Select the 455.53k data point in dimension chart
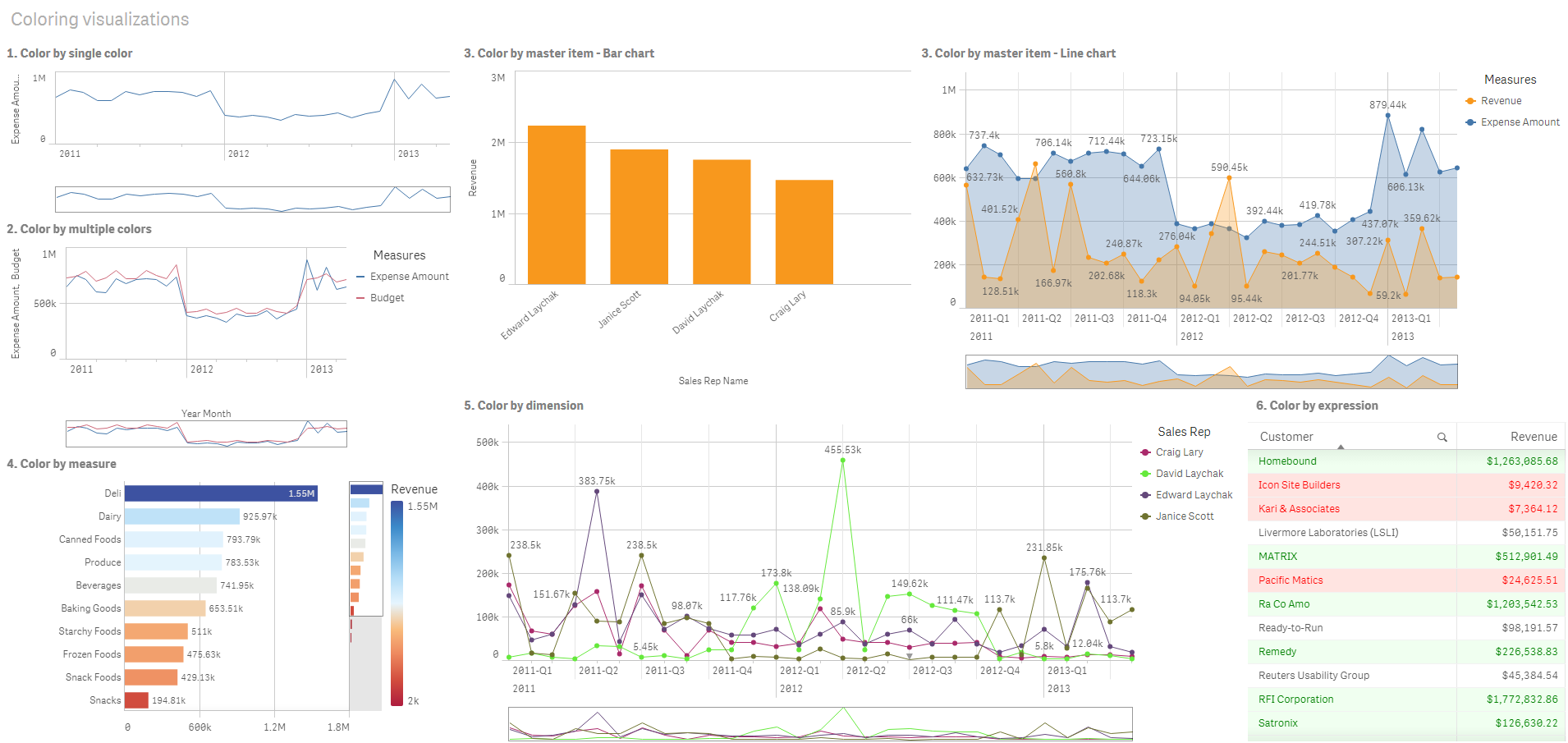Image resolution: width=1568 pixels, height=743 pixels. [x=841, y=461]
